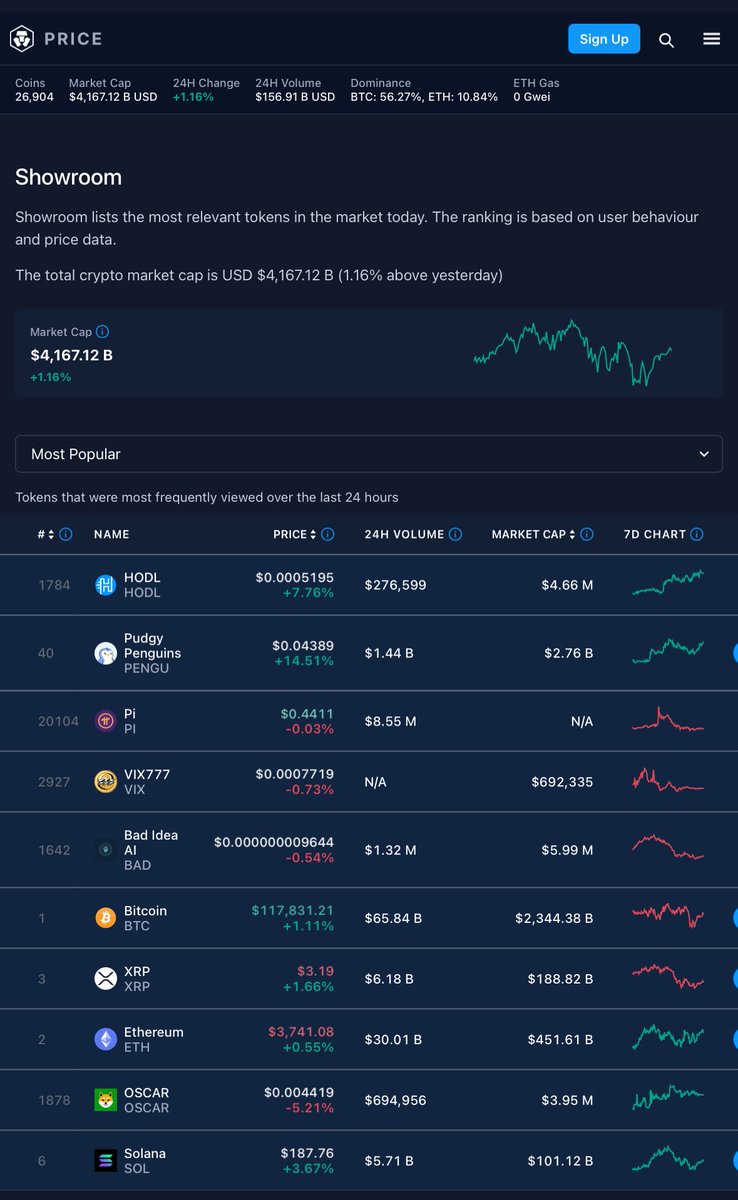Click the NAME column header
738x1200 pixels.
coord(111,534)
